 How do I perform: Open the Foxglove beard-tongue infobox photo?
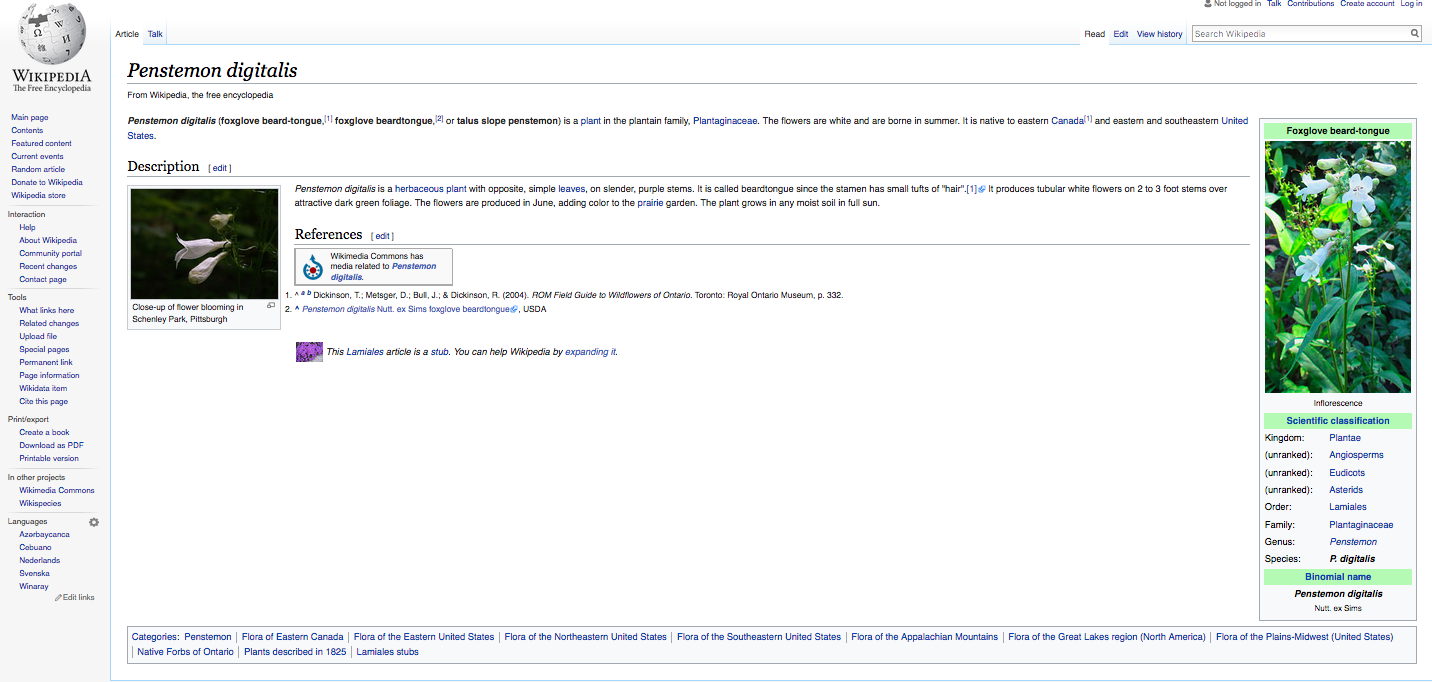pyautogui.click(x=1337, y=267)
